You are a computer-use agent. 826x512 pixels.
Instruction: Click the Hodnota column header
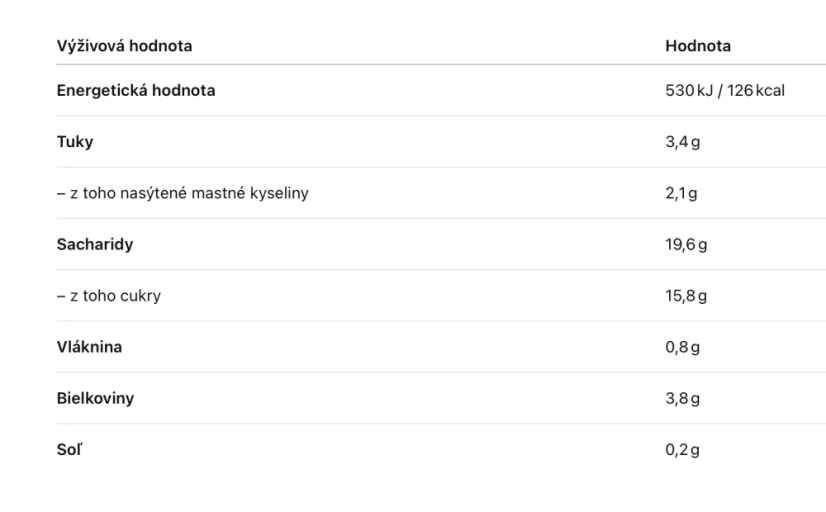tap(698, 46)
